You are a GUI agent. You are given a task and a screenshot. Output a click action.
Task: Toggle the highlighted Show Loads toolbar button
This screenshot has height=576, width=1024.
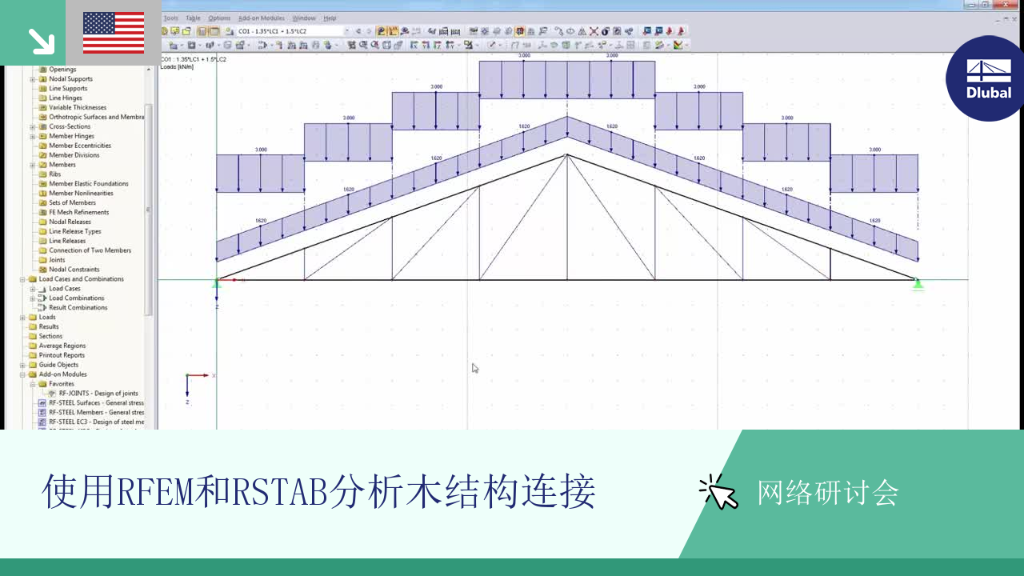pyautogui.click(x=381, y=31)
